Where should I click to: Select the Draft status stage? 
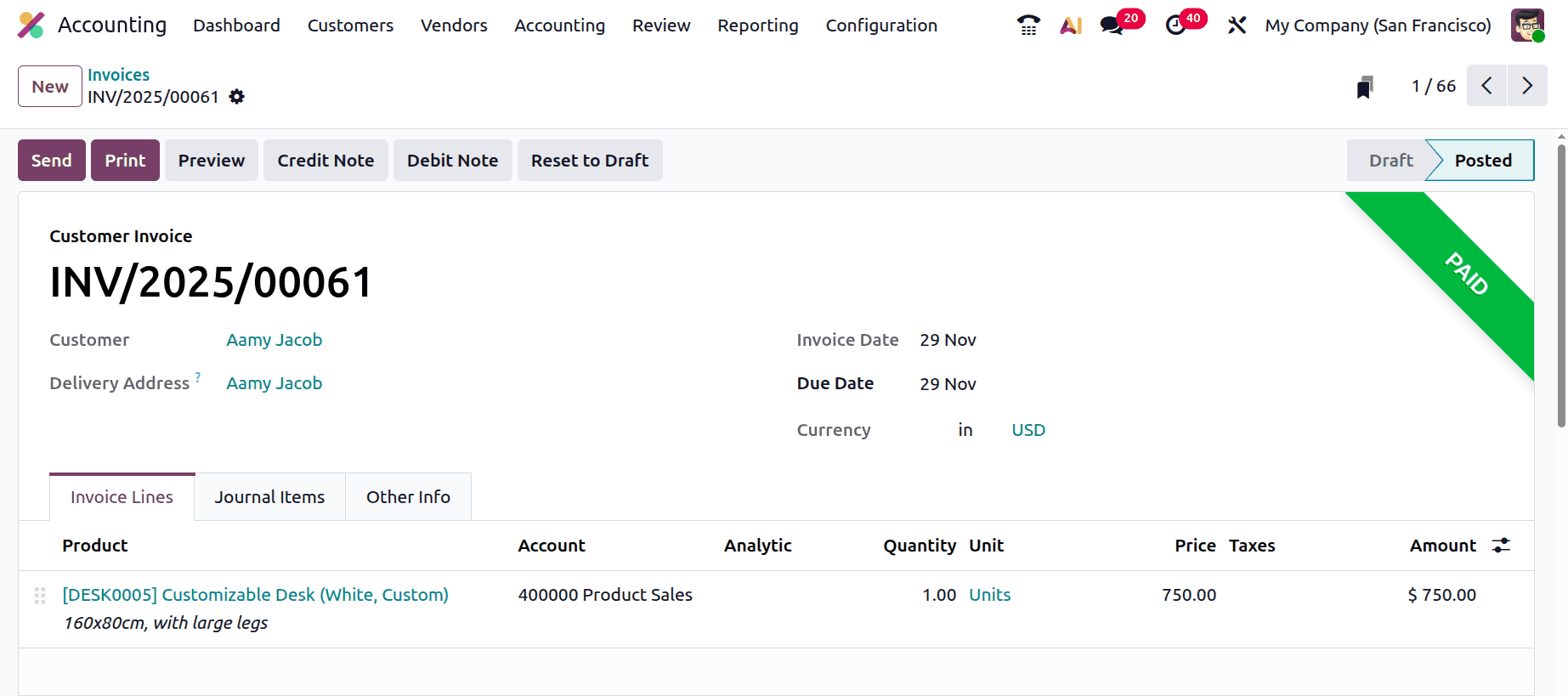[1390, 161]
